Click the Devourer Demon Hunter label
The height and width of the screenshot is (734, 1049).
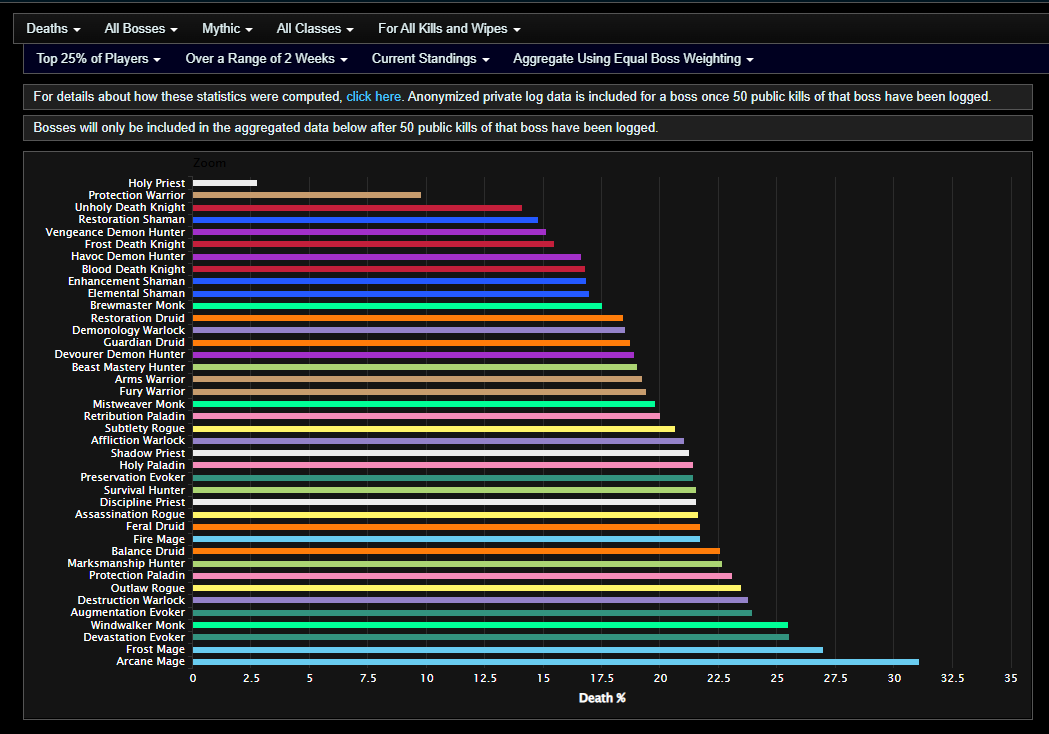(120, 354)
